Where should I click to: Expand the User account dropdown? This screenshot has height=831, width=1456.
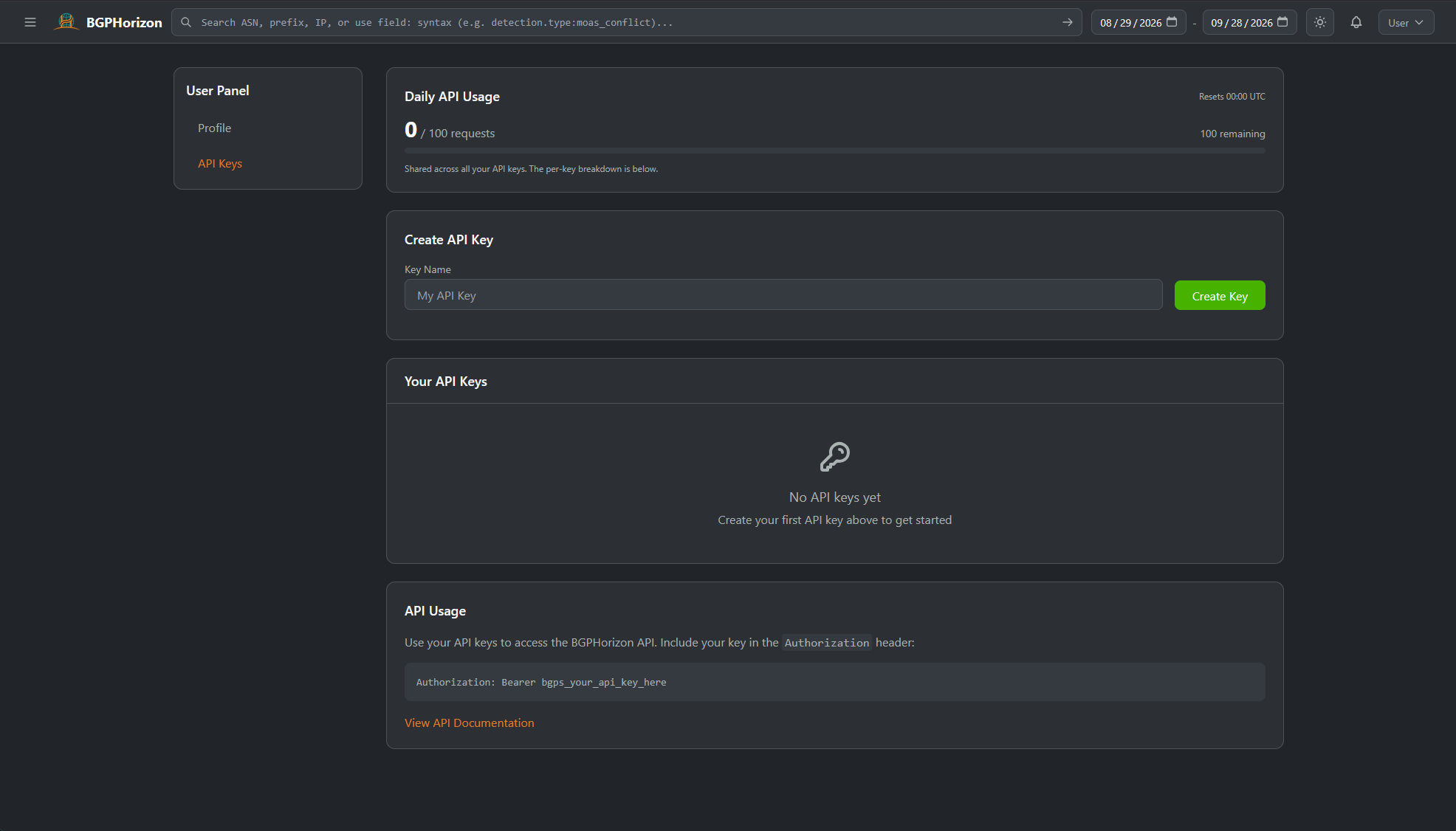coord(1406,22)
